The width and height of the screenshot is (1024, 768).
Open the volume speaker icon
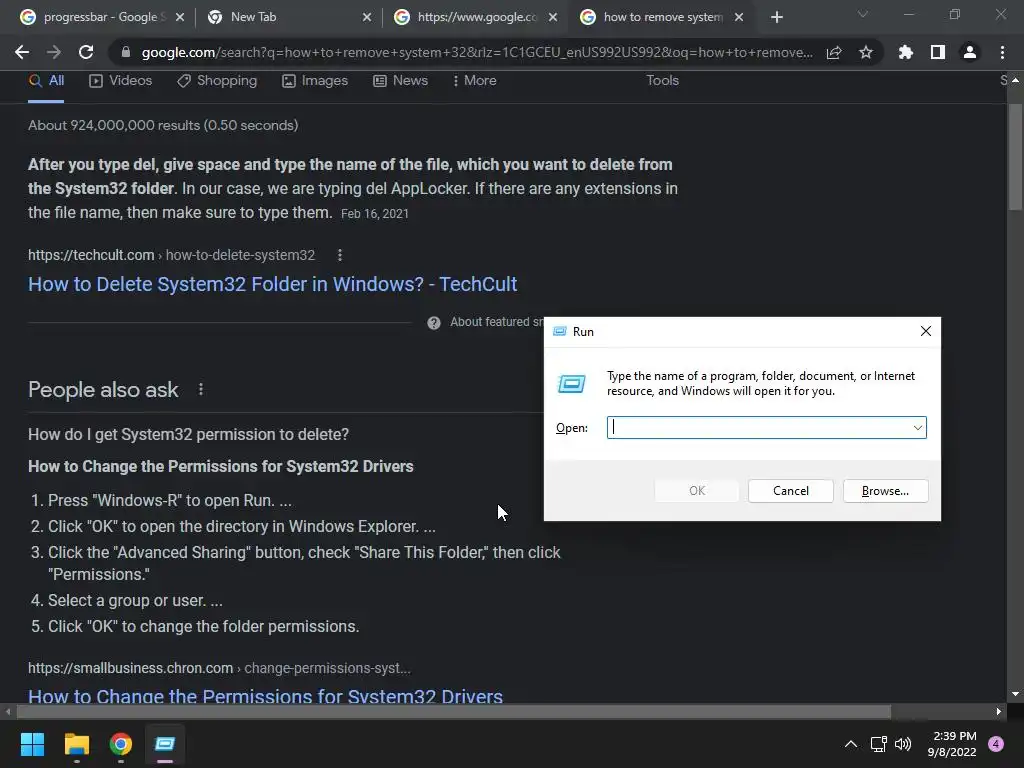pyautogui.click(x=903, y=744)
